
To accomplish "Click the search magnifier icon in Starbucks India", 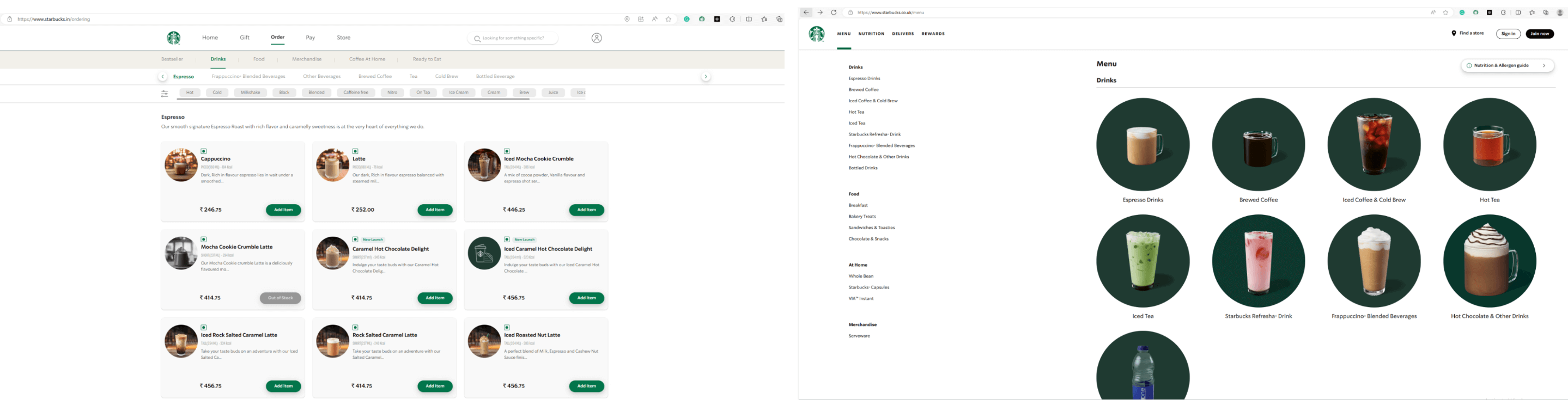I will pos(477,38).
